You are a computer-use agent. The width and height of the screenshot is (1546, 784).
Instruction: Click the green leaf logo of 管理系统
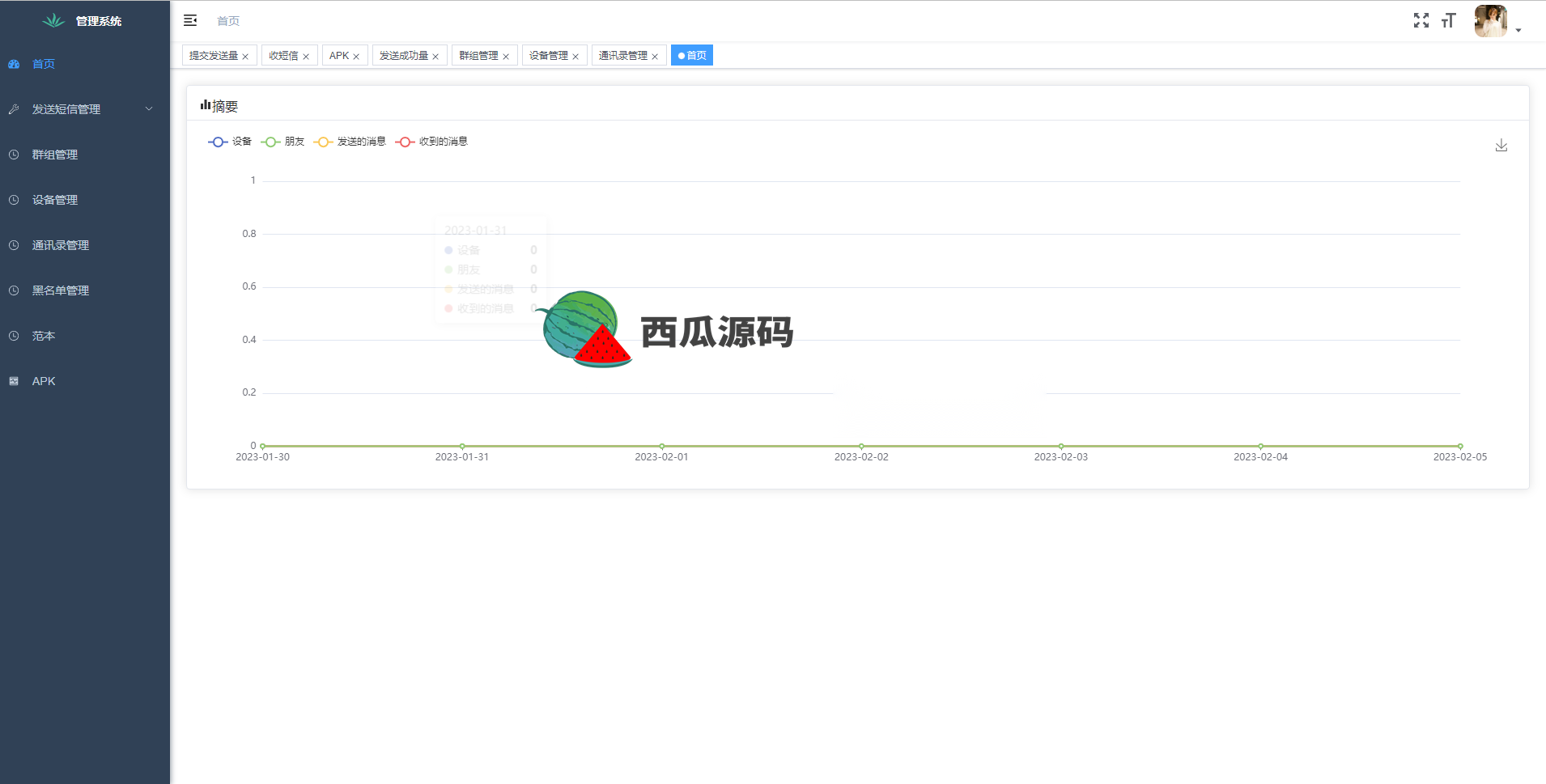click(53, 20)
